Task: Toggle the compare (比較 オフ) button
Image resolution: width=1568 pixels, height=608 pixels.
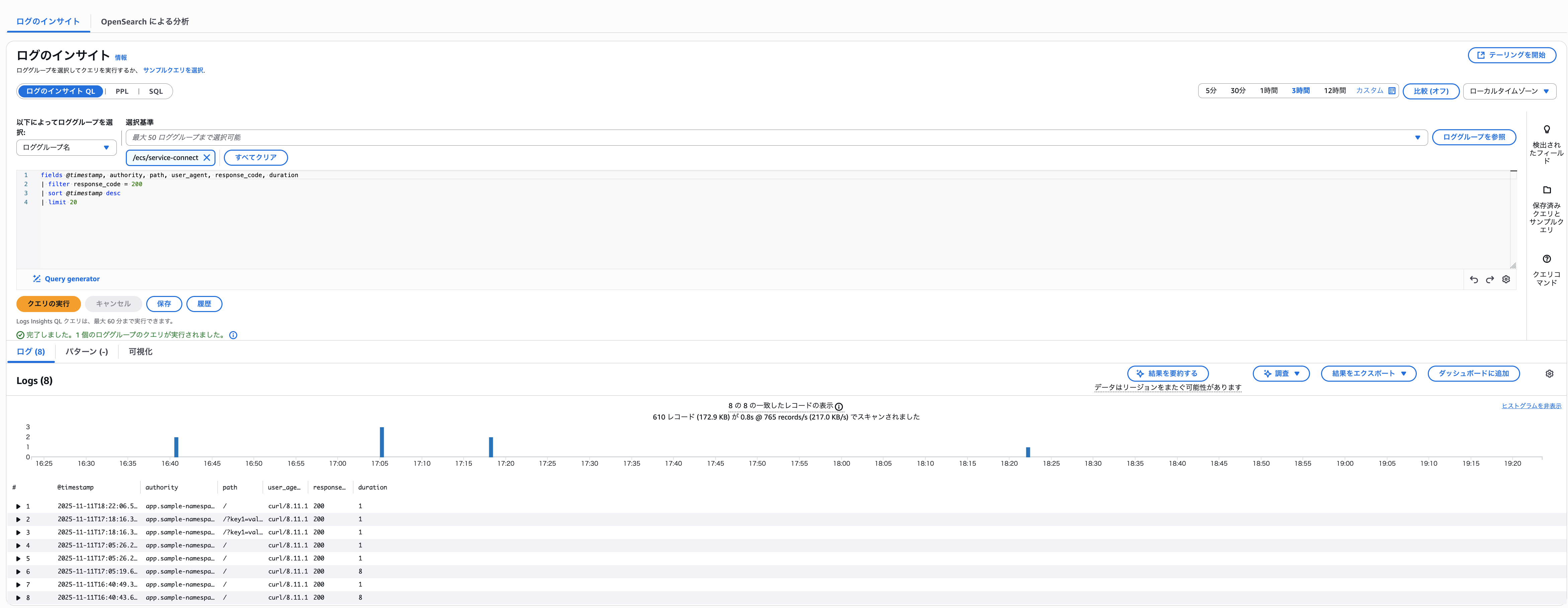Action: 1430,91
